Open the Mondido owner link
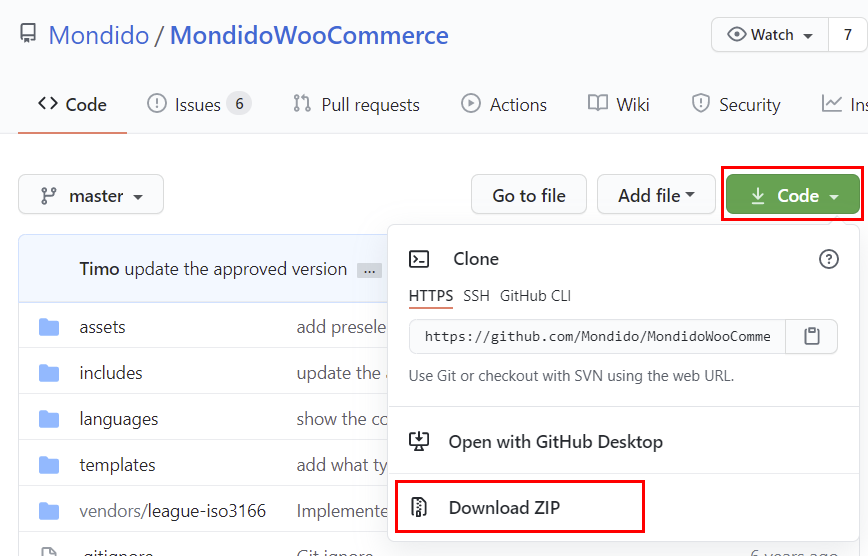The image size is (868, 556). pyautogui.click(x=99, y=35)
